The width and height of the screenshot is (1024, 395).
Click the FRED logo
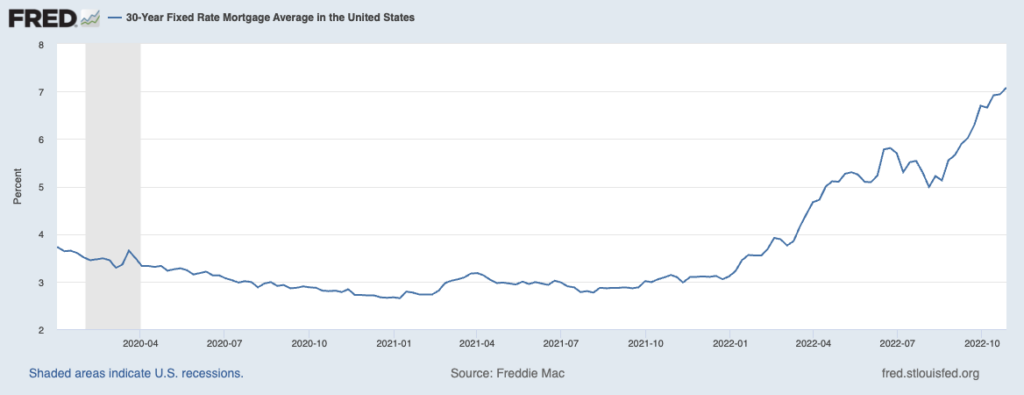coord(43,18)
